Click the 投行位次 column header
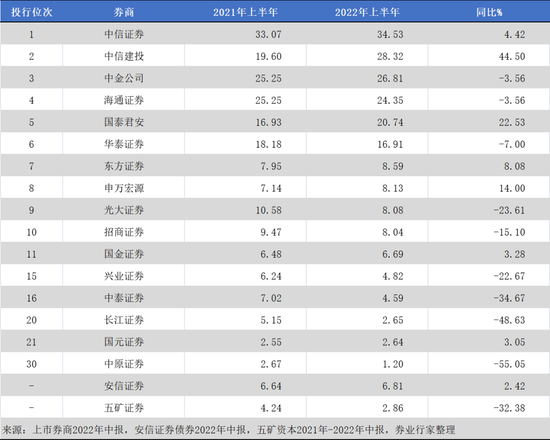The image size is (550, 440). tap(32, 12)
